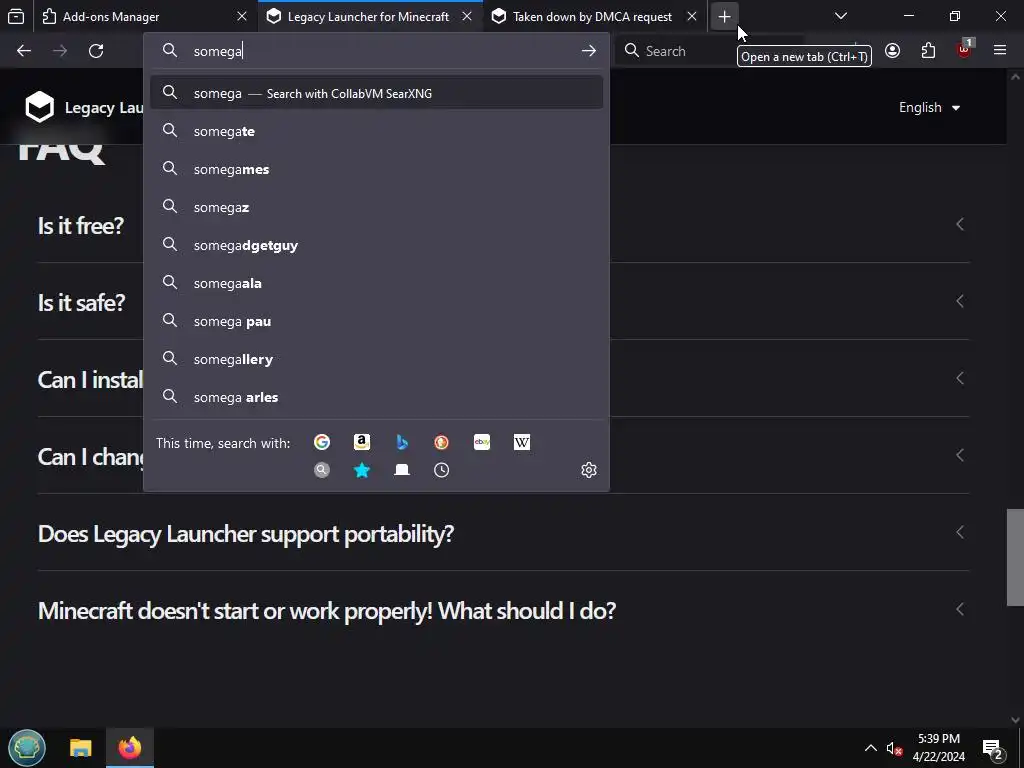This screenshot has height=768, width=1024.
Task: Search in Bookmarks using the star icon
Action: (x=362, y=470)
